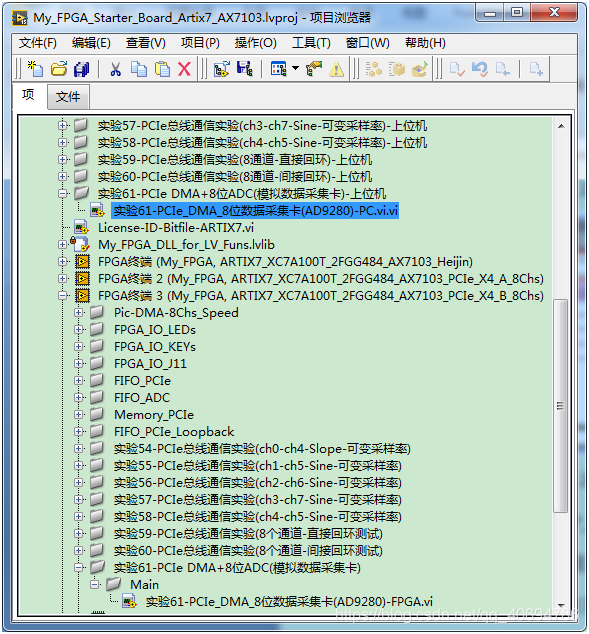589x634 pixels.
Task: Click the Resolve conflicts toolbar icon
Action: pyautogui.click(x=314, y=69)
